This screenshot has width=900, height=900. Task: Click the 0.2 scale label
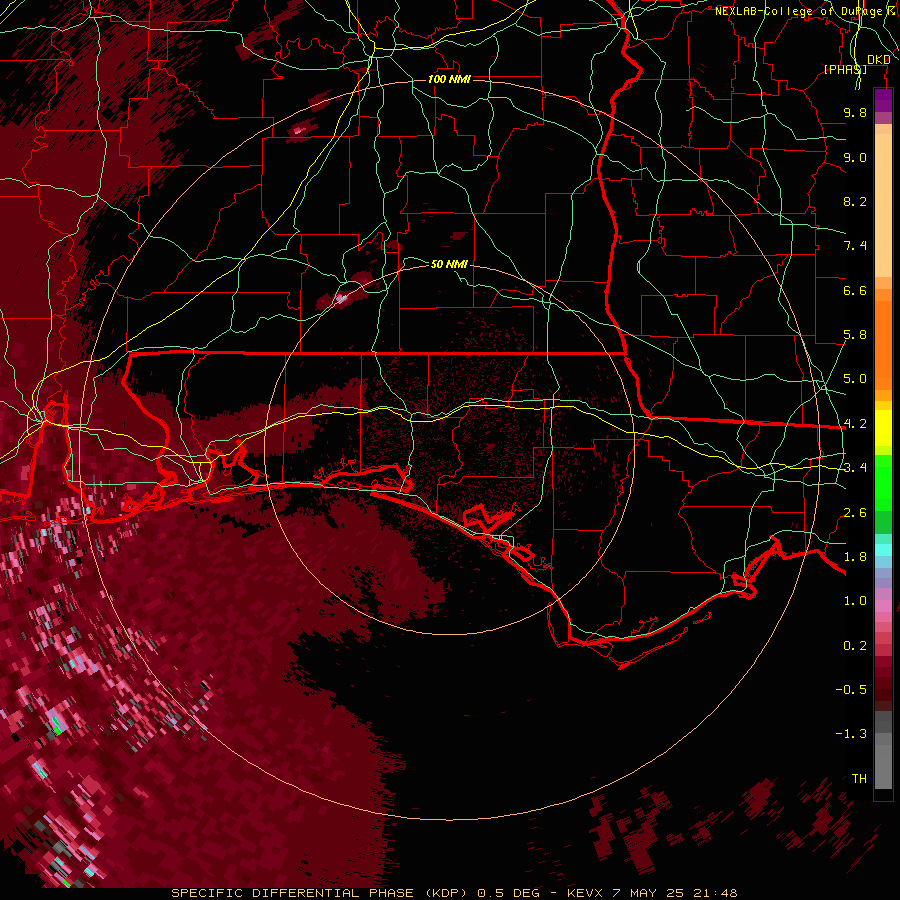point(855,646)
